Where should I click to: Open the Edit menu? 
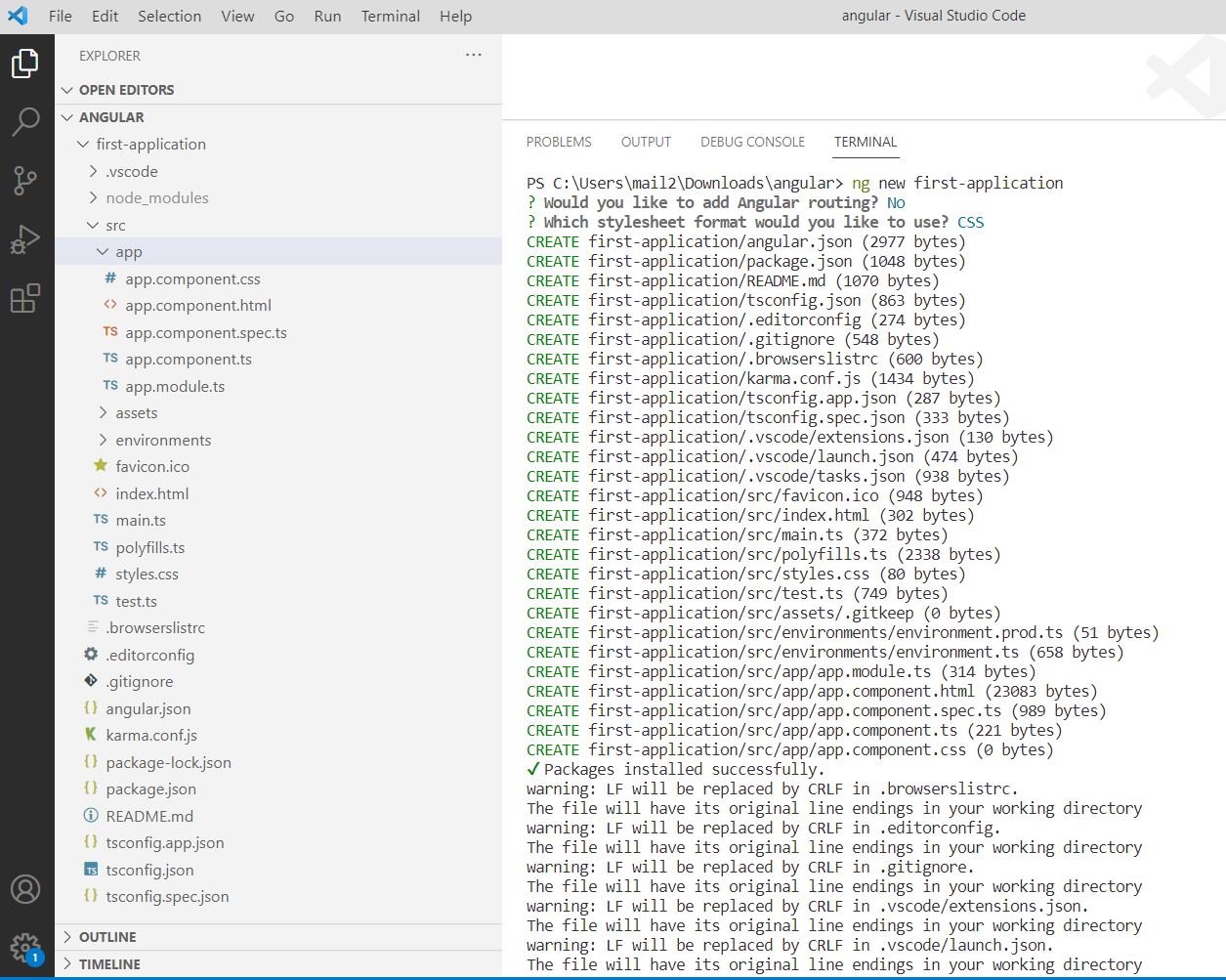(x=105, y=16)
